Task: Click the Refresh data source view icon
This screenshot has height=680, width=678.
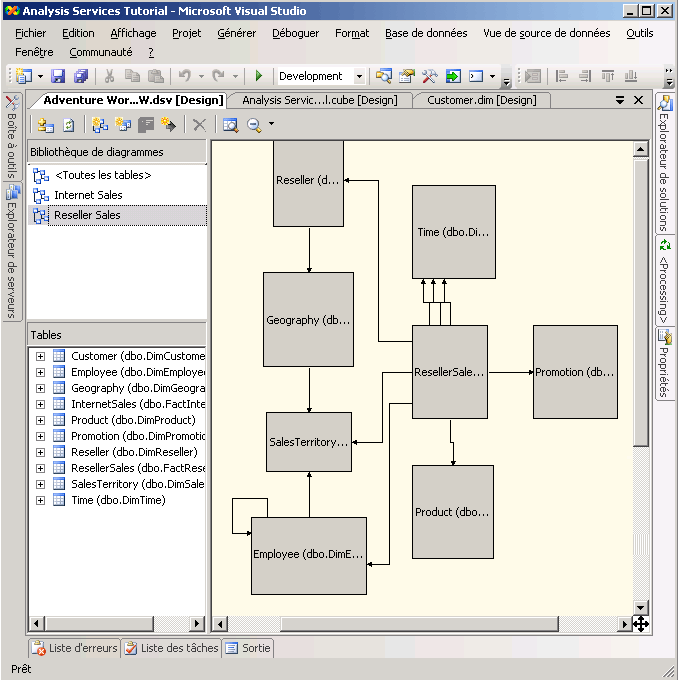Action: [x=69, y=125]
